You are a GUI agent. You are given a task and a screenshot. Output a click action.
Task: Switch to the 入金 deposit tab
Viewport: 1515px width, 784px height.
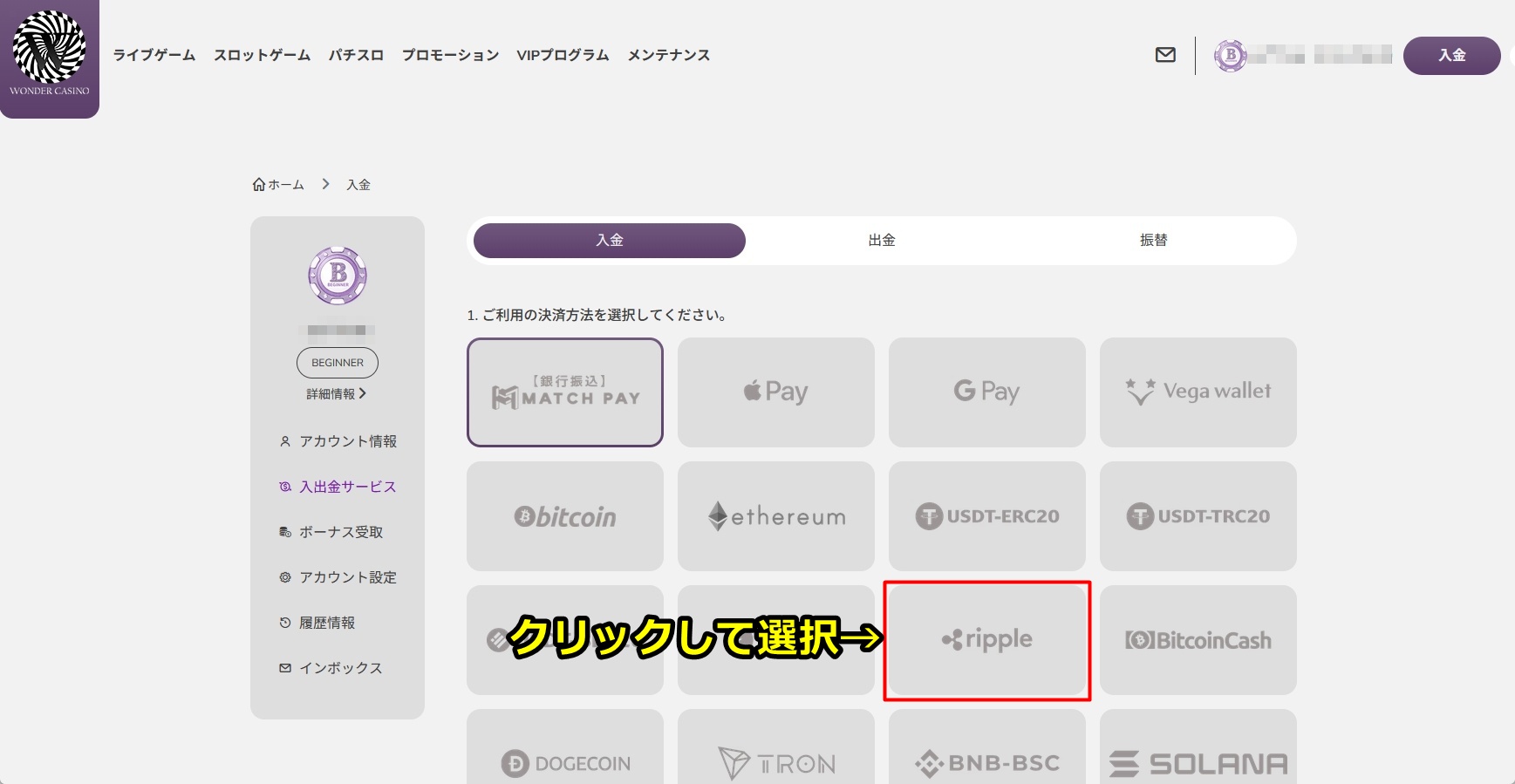610,241
